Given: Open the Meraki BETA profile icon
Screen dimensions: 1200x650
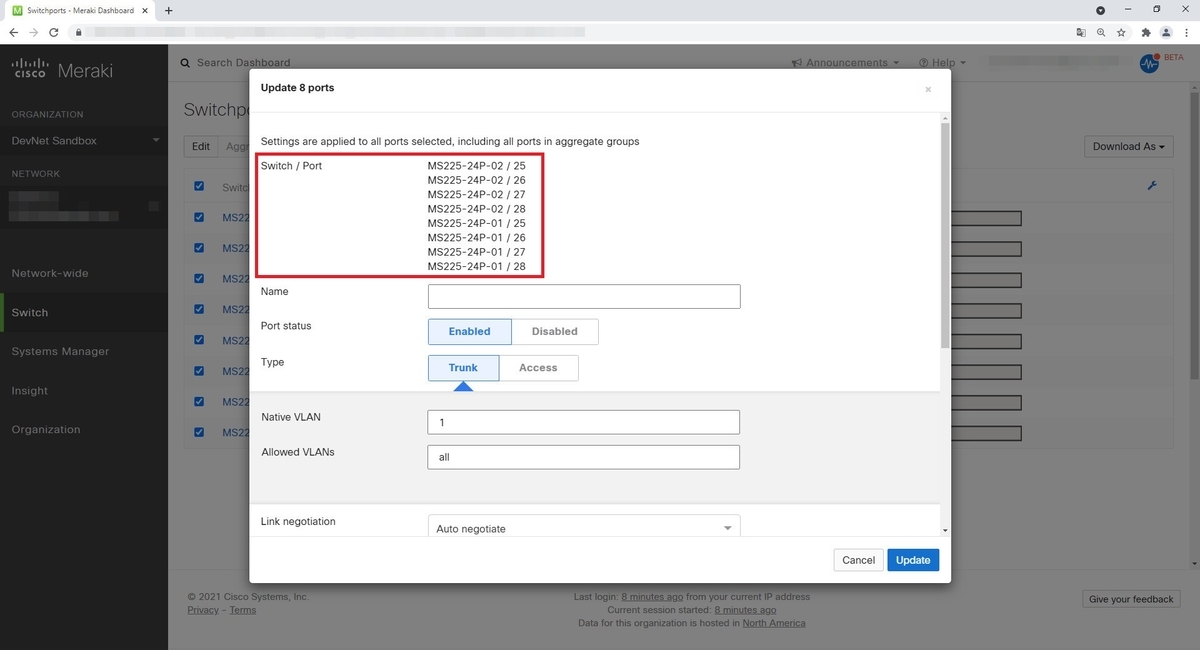Looking at the screenshot, I should 1149,63.
